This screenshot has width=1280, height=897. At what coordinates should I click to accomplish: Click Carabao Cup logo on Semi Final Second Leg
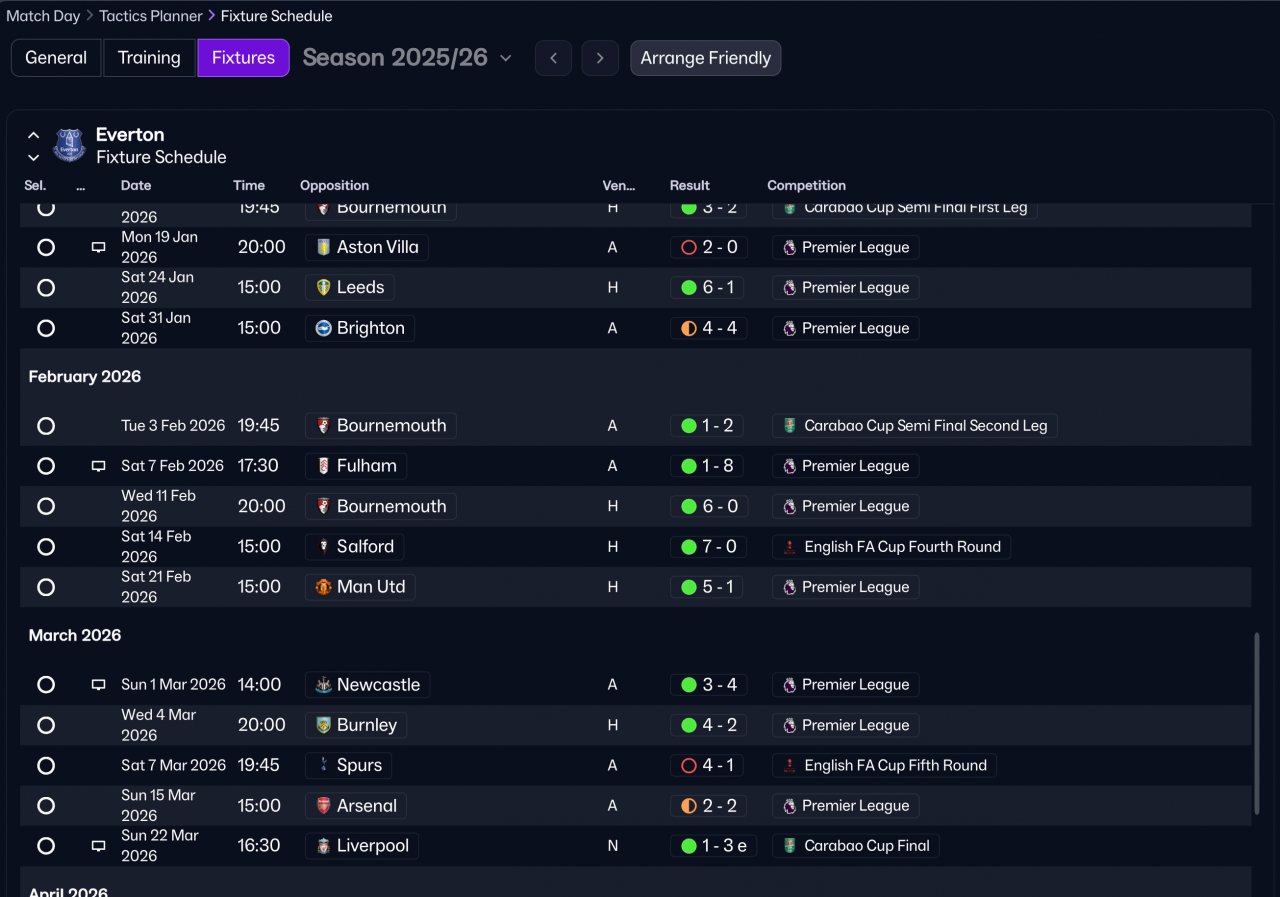point(790,426)
